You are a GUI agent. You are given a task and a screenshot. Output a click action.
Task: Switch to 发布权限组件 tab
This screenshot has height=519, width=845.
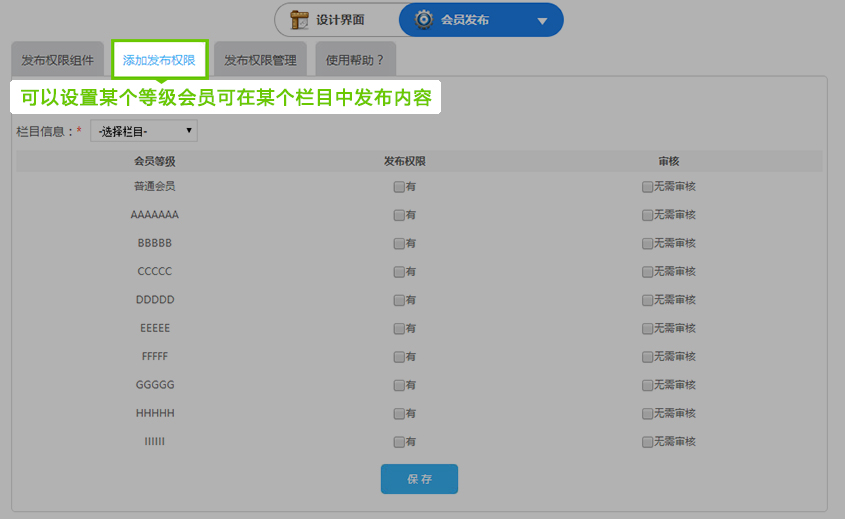tap(57, 60)
